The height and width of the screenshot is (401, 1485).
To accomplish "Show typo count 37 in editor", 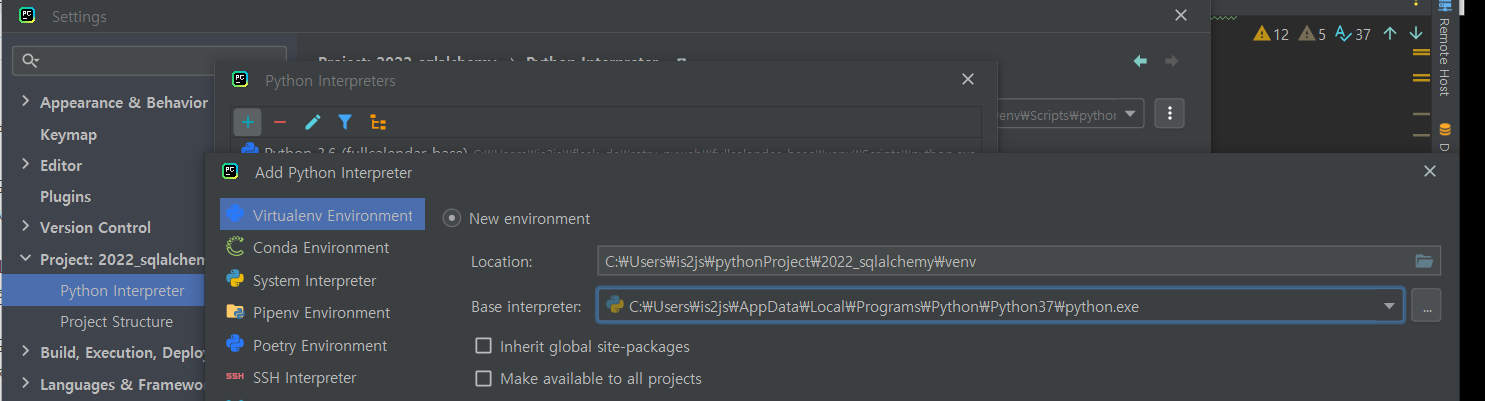I will (x=1353, y=34).
